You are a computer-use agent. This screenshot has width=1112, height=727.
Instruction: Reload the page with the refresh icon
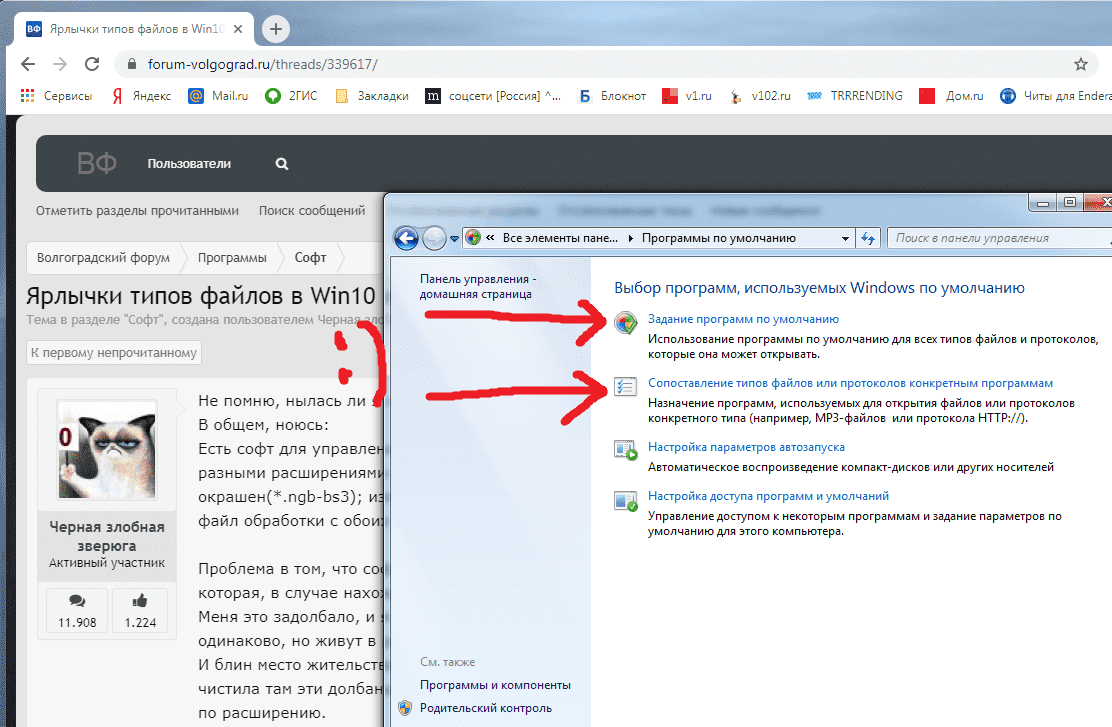coord(92,64)
